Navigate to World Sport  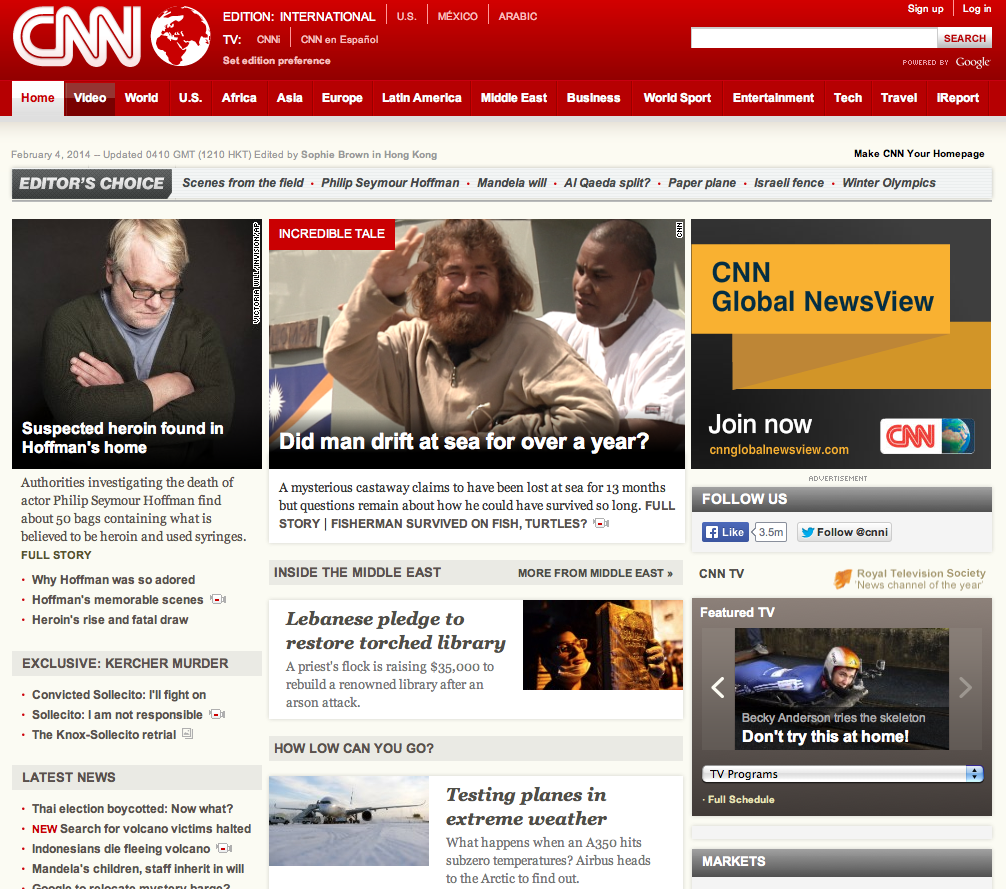(677, 98)
